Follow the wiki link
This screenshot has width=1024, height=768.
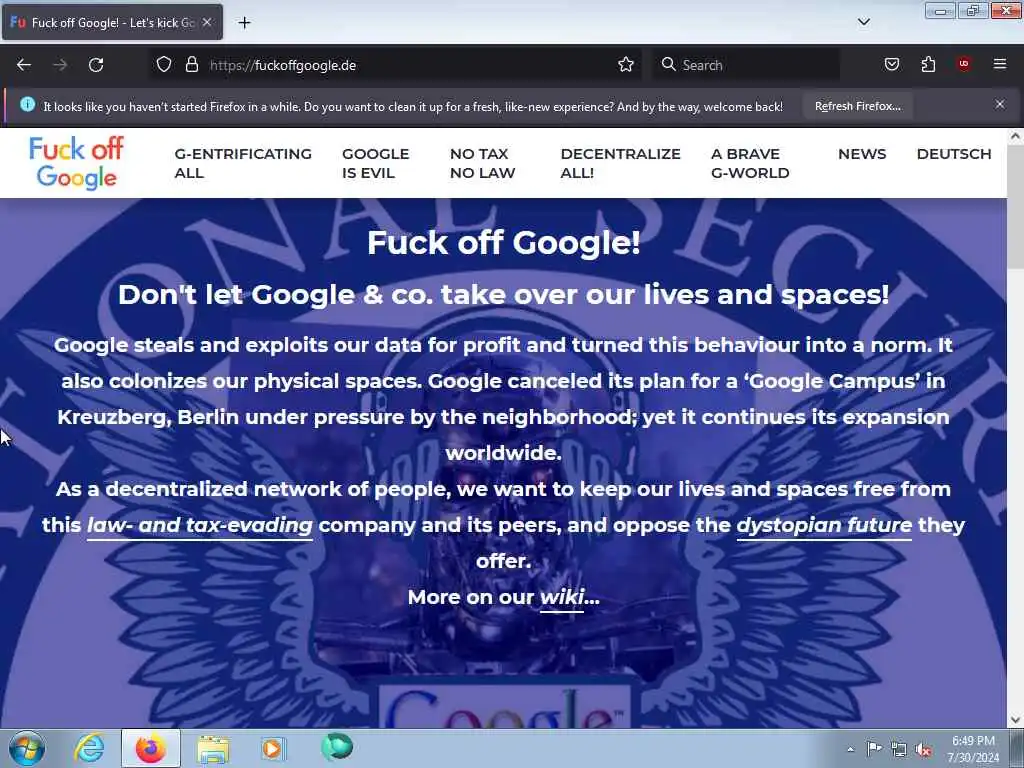pos(562,597)
